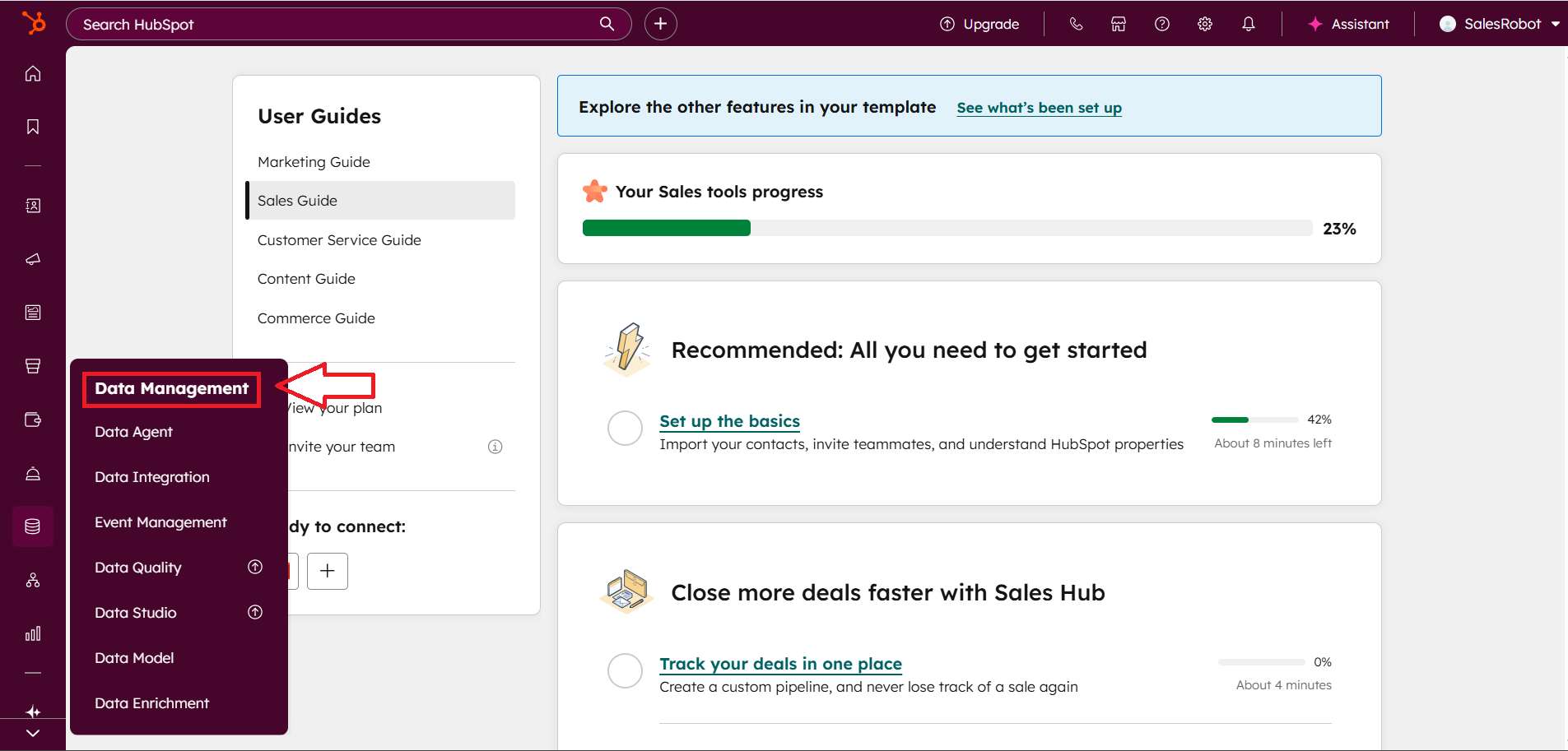Mark the Set up the basics circle complete
The image size is (1568, 751).
click(x=625, y=429)
